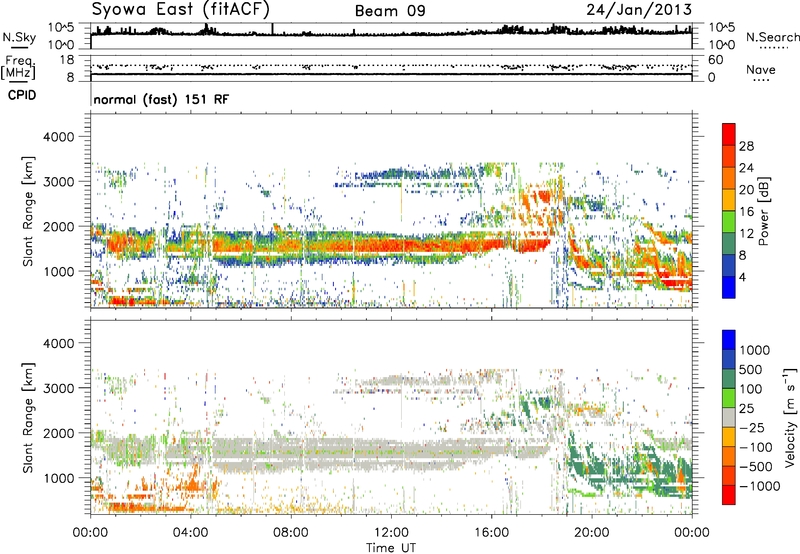800x554 pixels.
Task: Click the 'N.Search' legend label
Action: pos(773,37)
